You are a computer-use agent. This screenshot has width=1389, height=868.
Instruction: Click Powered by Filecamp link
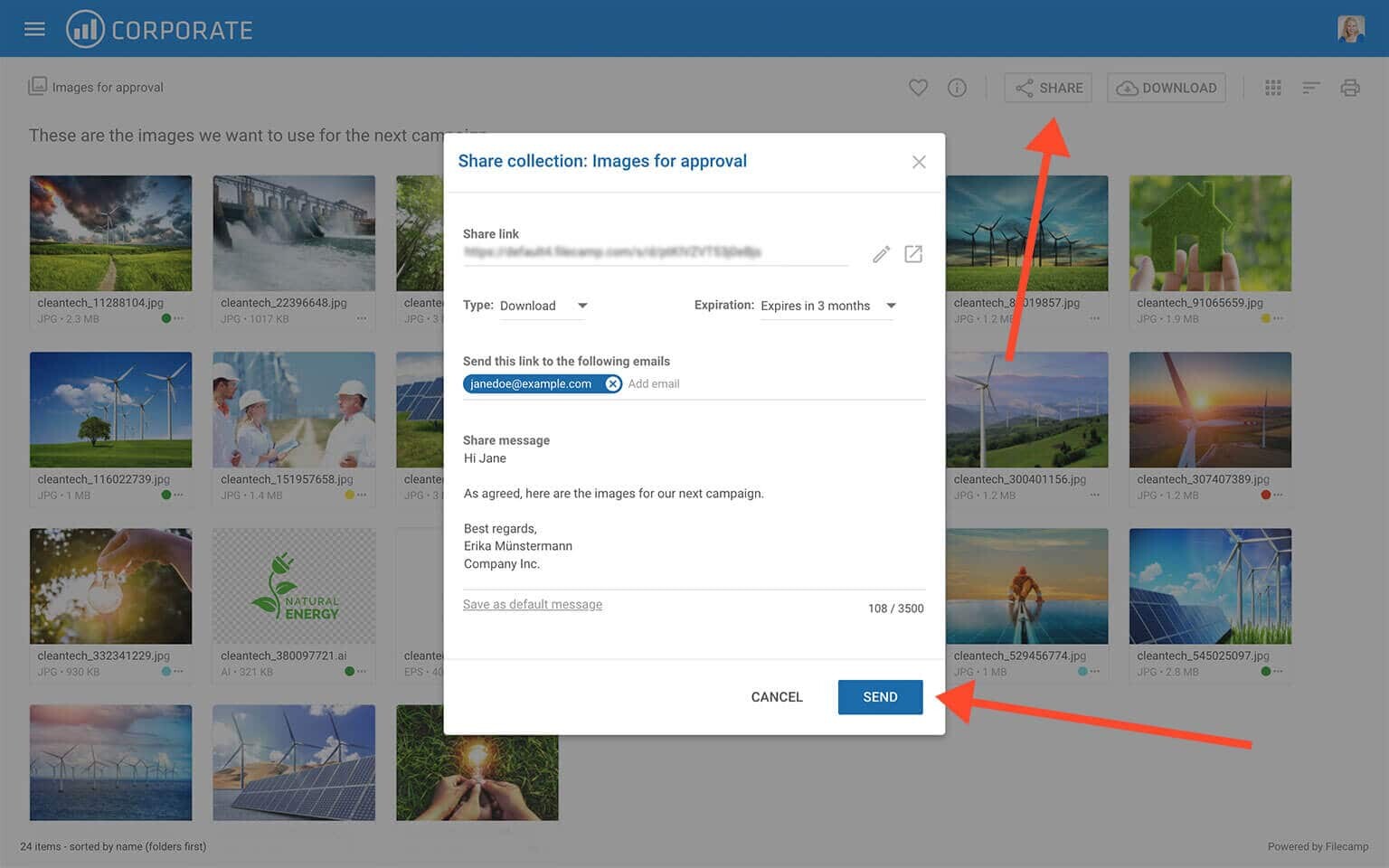(x=1318, y=846)
